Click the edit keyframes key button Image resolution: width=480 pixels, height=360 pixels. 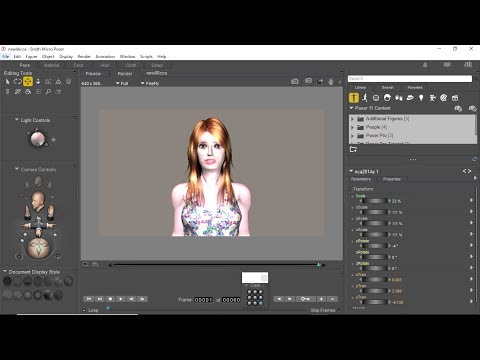point(305,299)
